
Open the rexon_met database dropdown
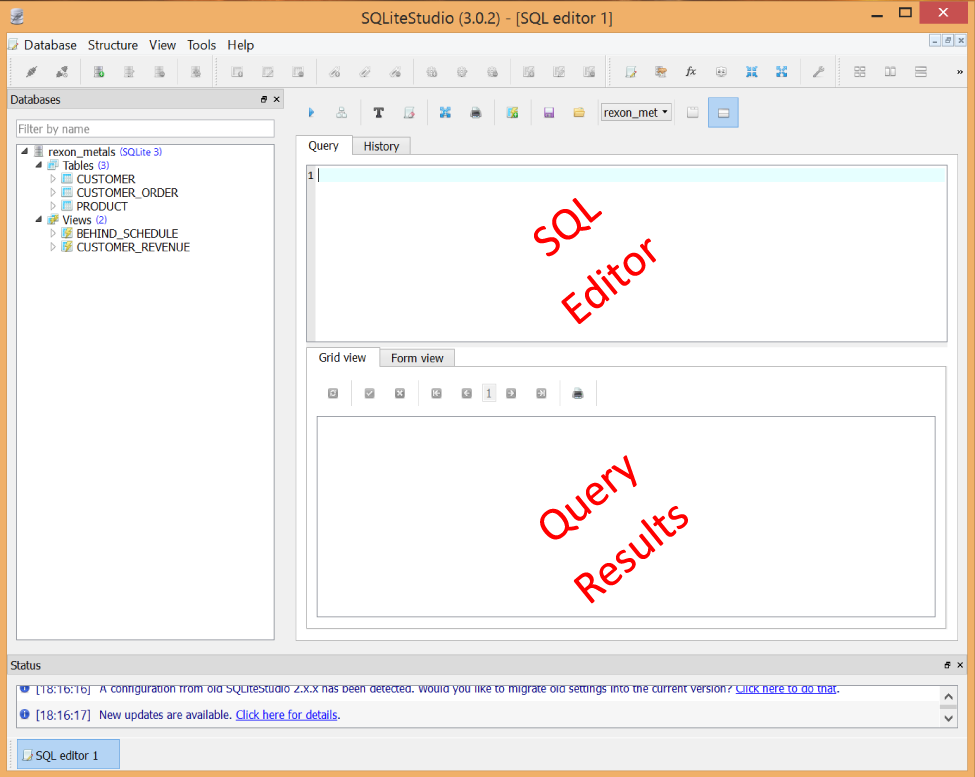[x=636, y=112]
